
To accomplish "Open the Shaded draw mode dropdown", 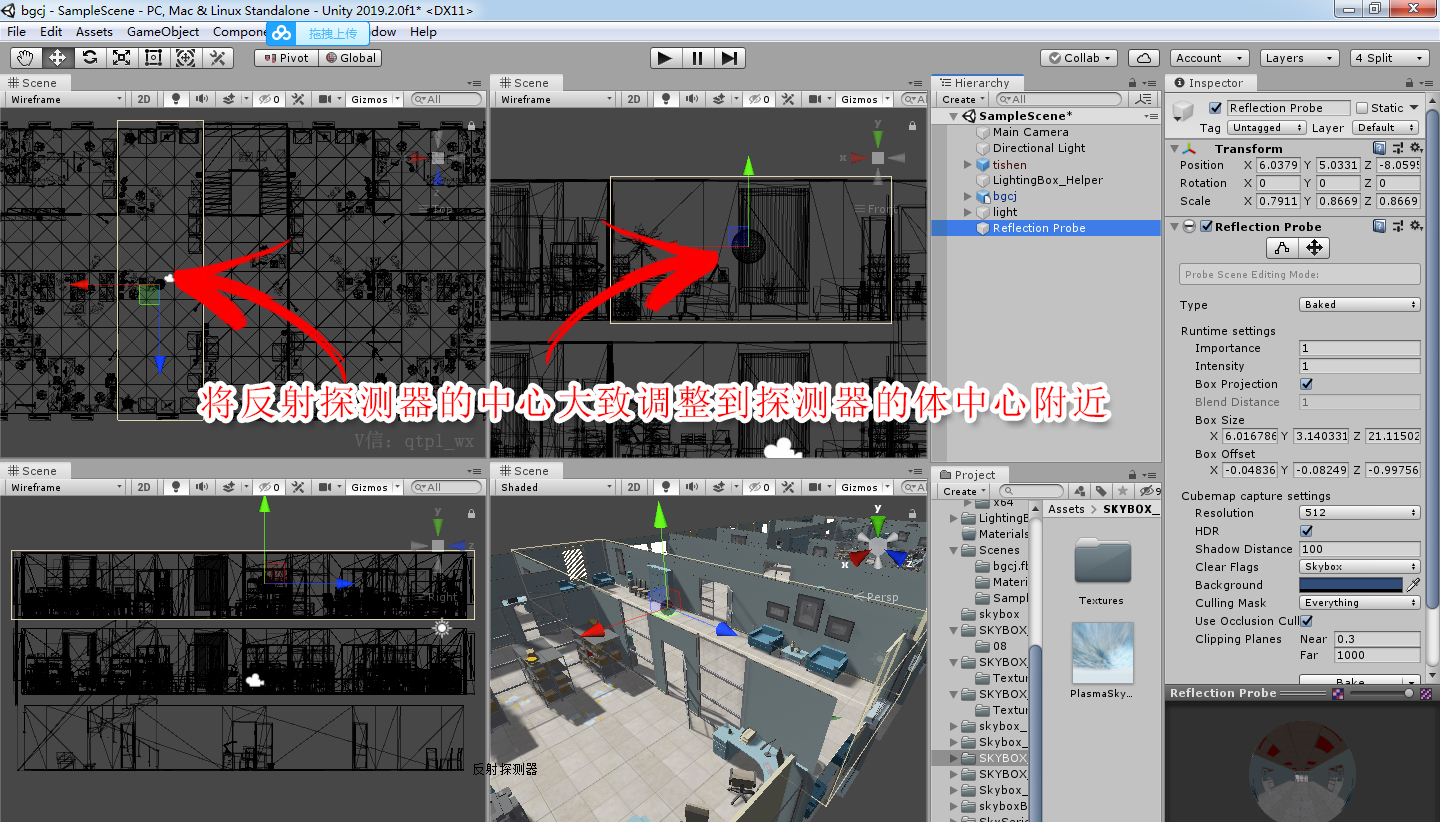I will tap(556, 487).
